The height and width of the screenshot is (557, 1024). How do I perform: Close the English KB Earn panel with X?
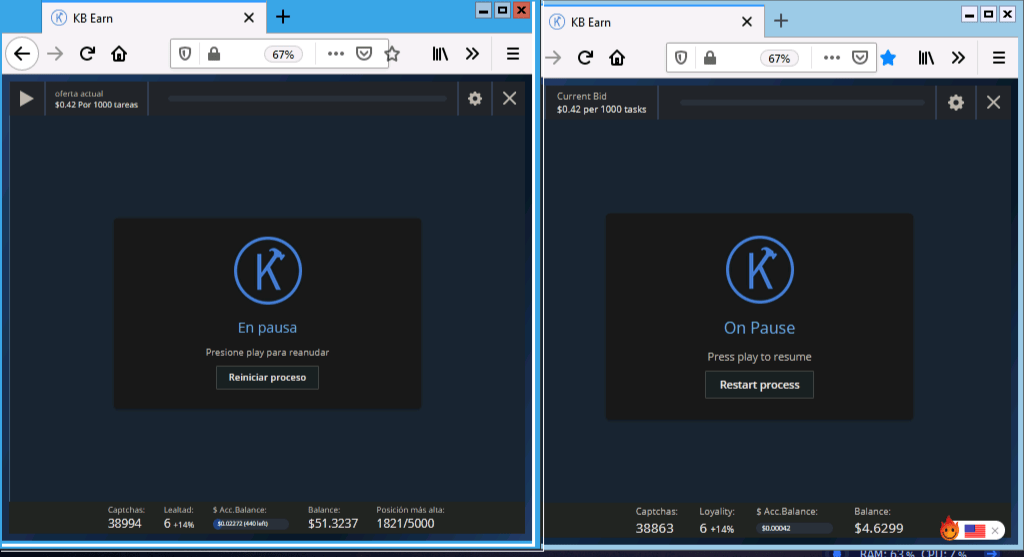click(993, 102)
